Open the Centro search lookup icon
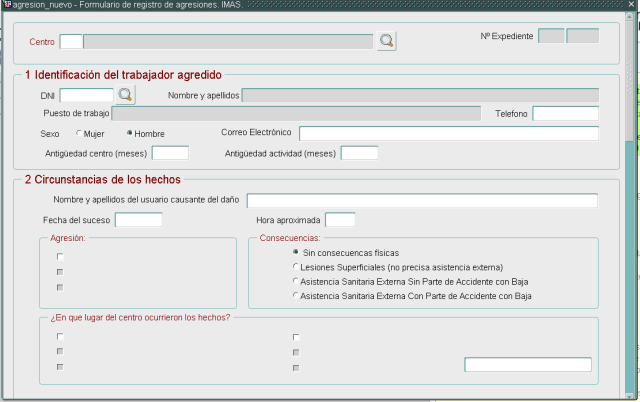The image size is (640, 402). [x=386, y=41]
